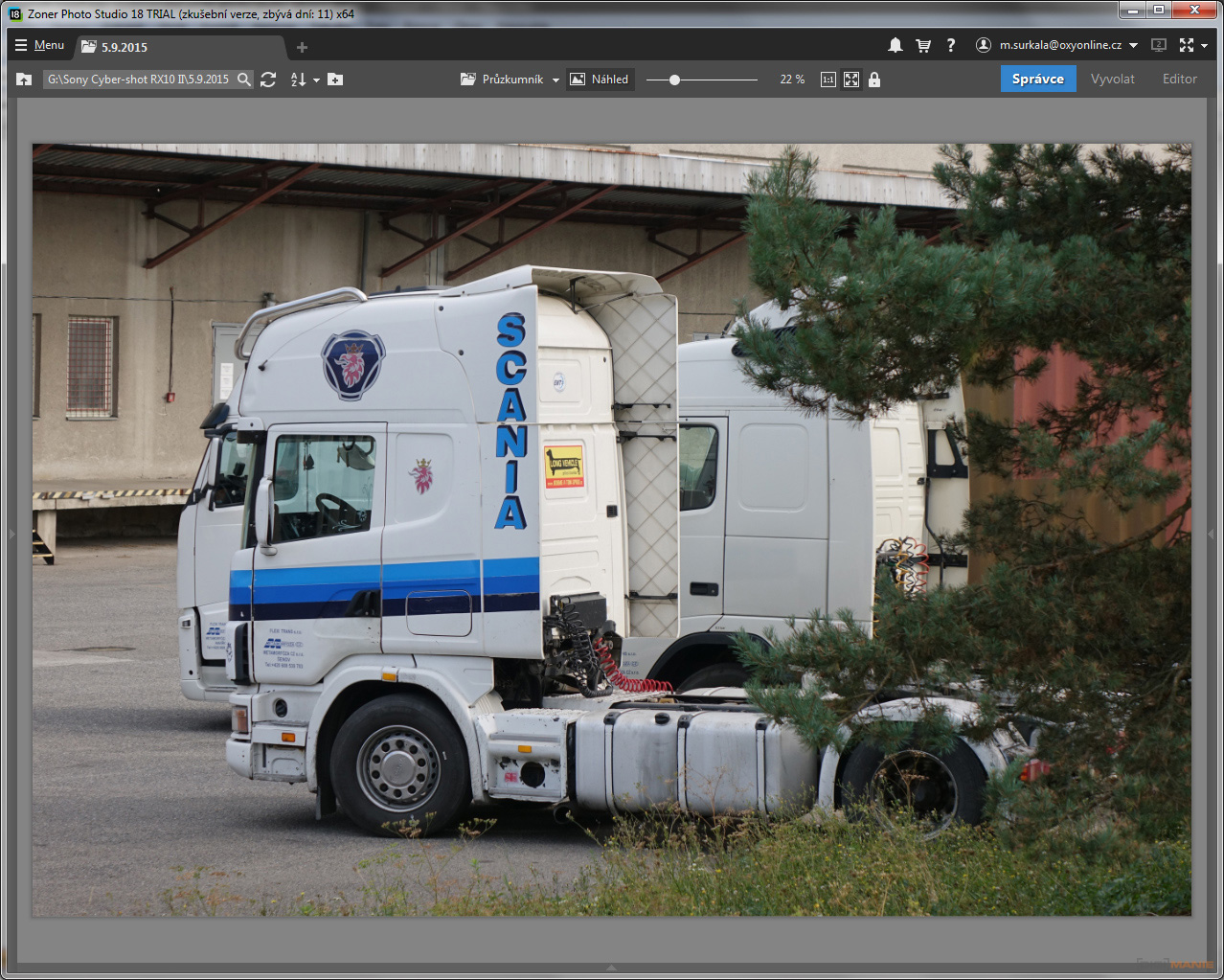Open the shopping cart to buy
The image size is (1224, 980).
click(x=923, y=45)
